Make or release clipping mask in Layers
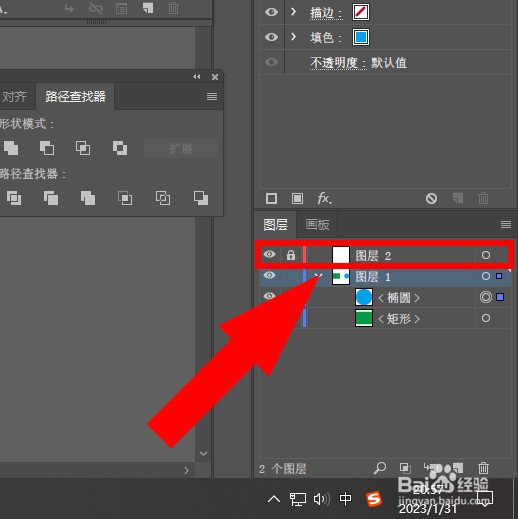 pos(405,468)
